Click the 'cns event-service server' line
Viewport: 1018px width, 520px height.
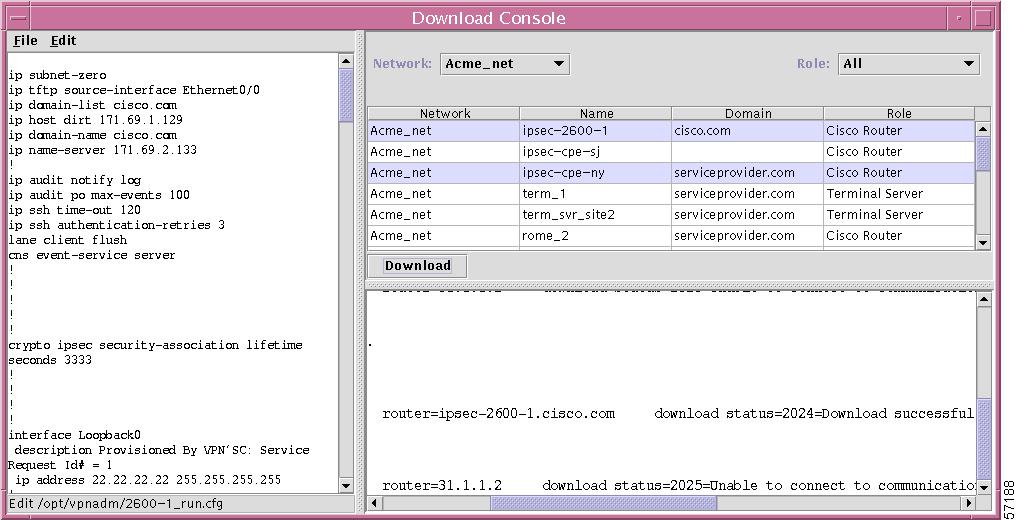[x=92, y=255]
